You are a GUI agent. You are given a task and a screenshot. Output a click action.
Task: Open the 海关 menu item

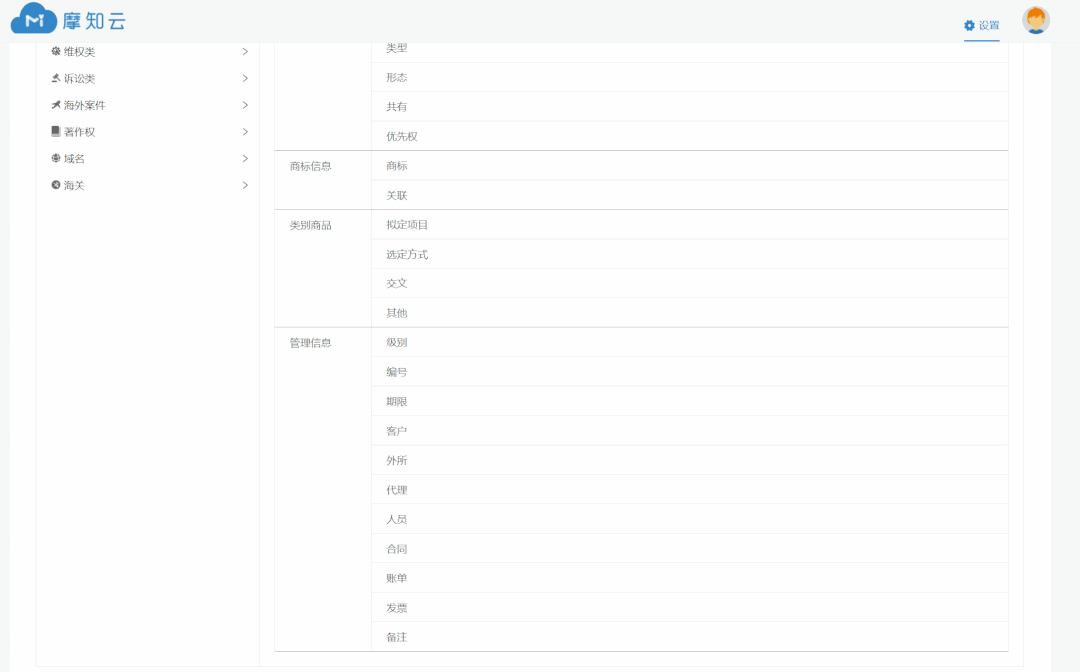pyautogui.click(x=149, y=185)
